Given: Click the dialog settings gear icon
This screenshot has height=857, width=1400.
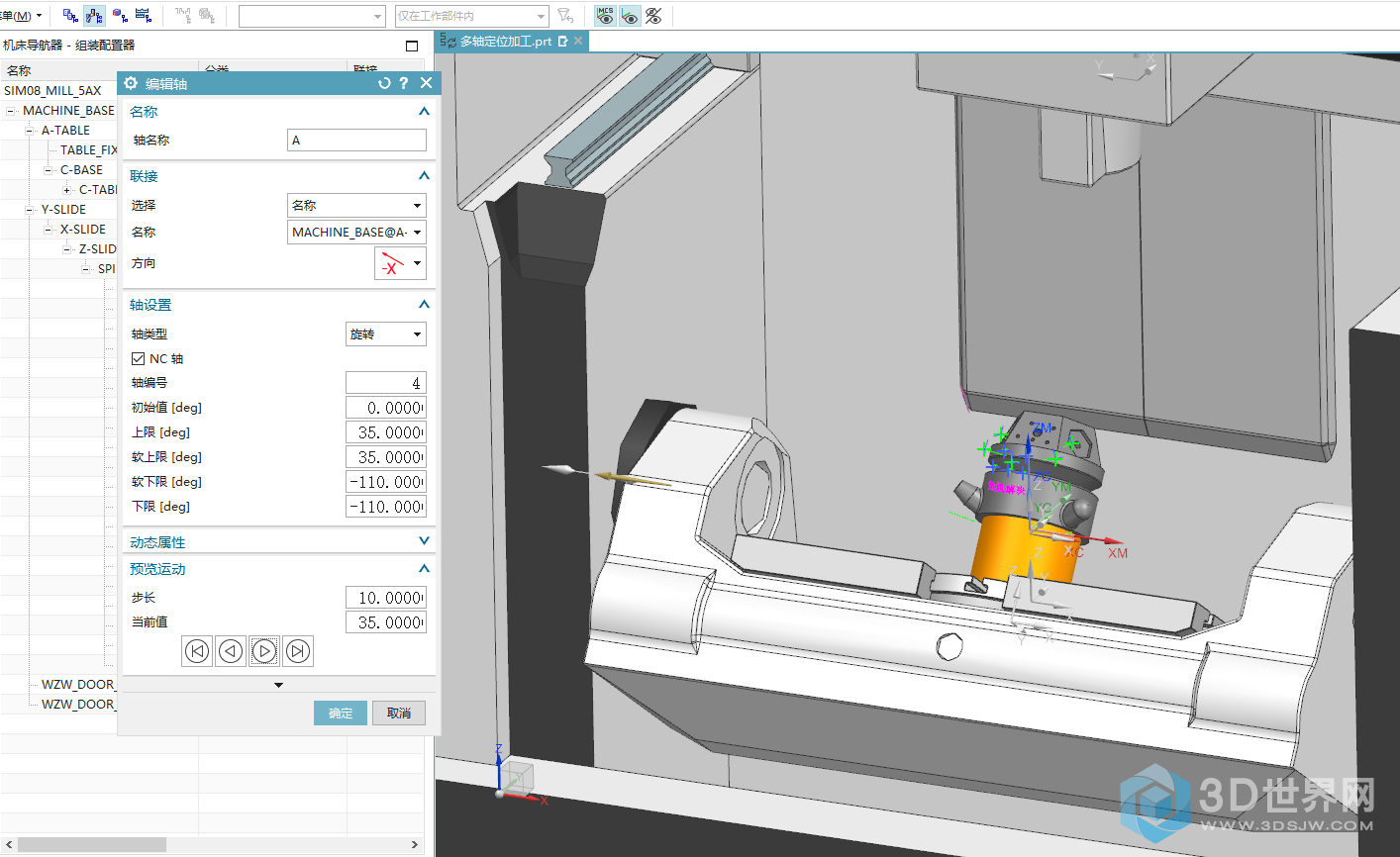Looking at the screenshot, I should coord(131,83).
